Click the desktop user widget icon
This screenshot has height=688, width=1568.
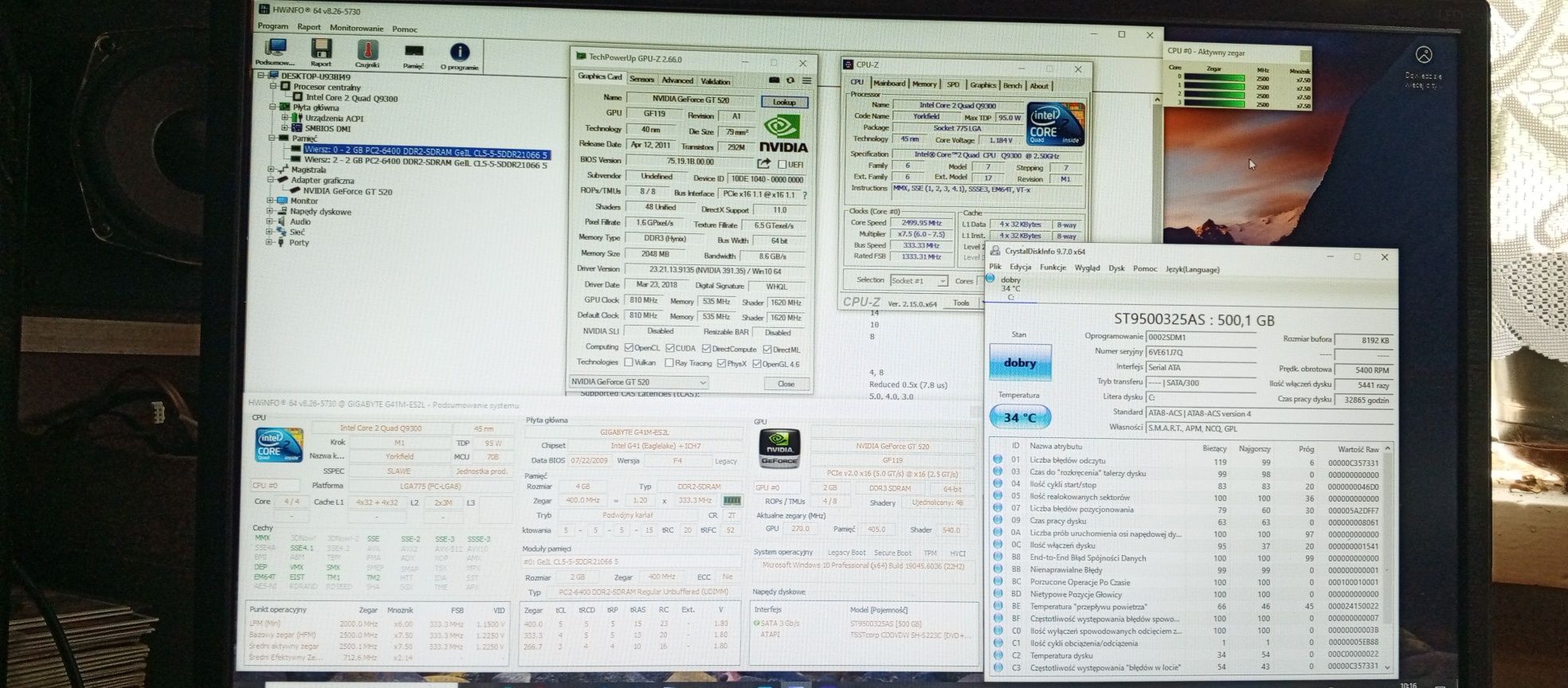coord(1424,54)
